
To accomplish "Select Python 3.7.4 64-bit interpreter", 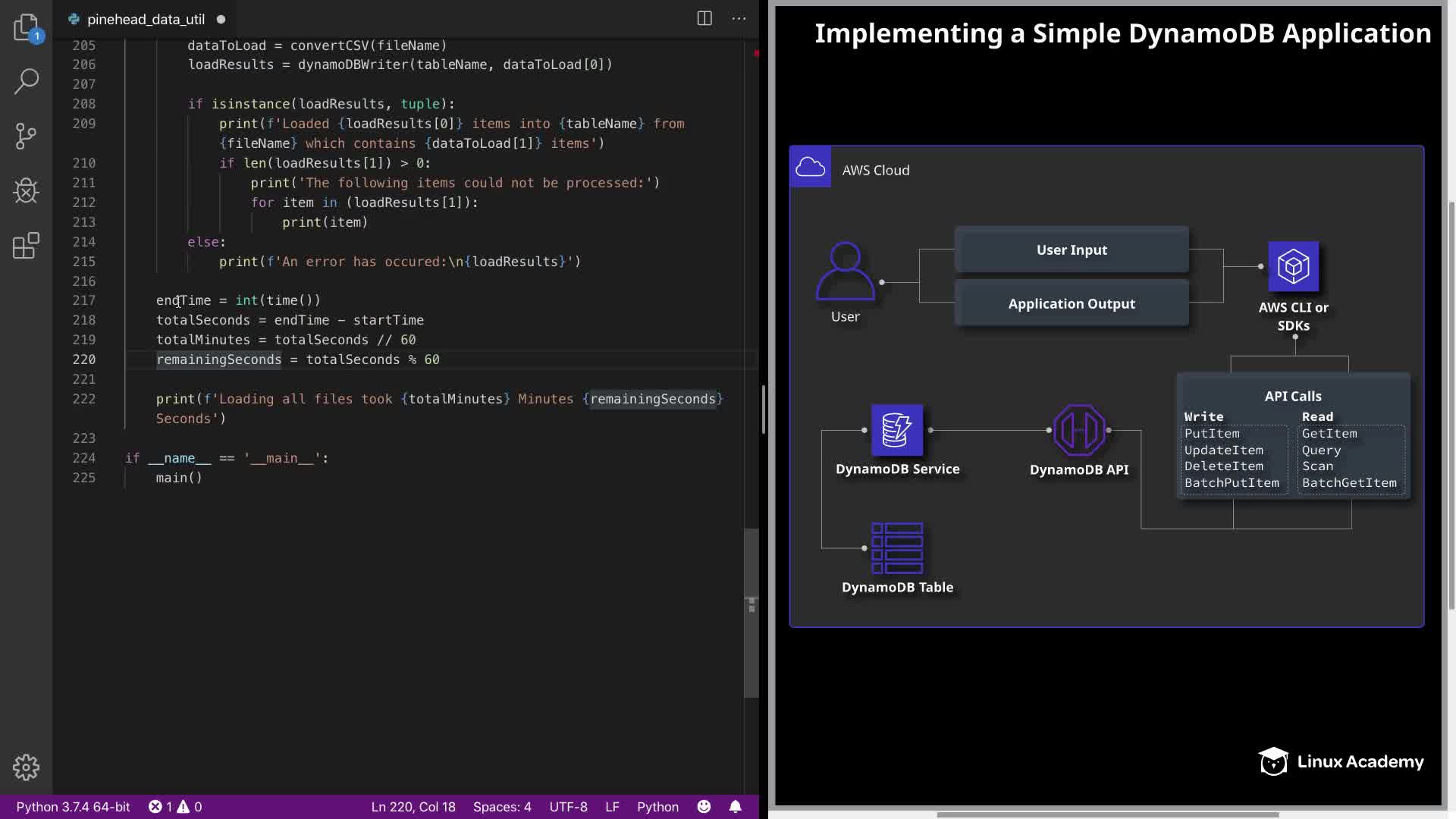I will coord(73,807).
